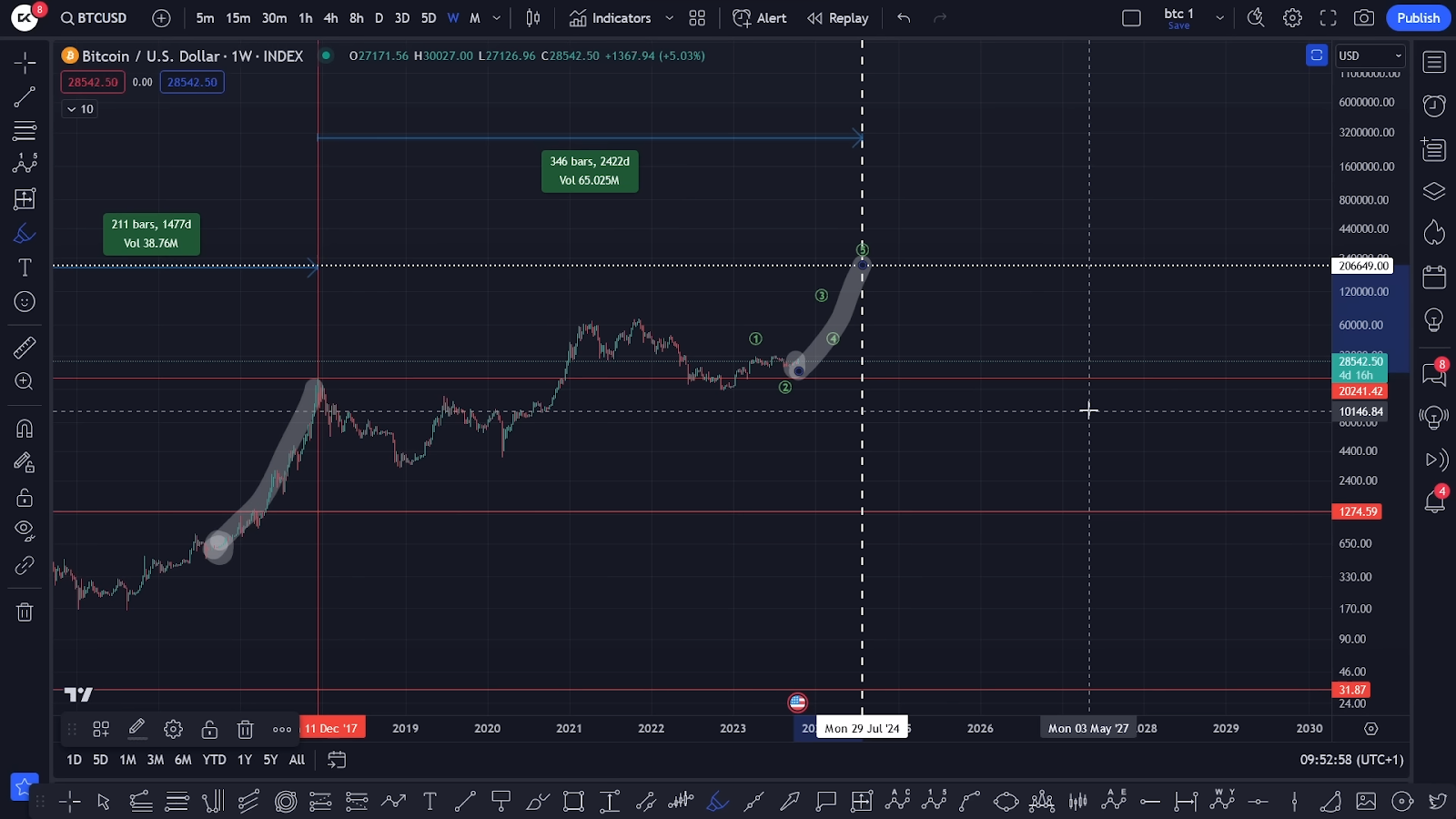Take a chart snapshot with camera icon
This screenshot has width=1456, height=819.
(1364, 18)
